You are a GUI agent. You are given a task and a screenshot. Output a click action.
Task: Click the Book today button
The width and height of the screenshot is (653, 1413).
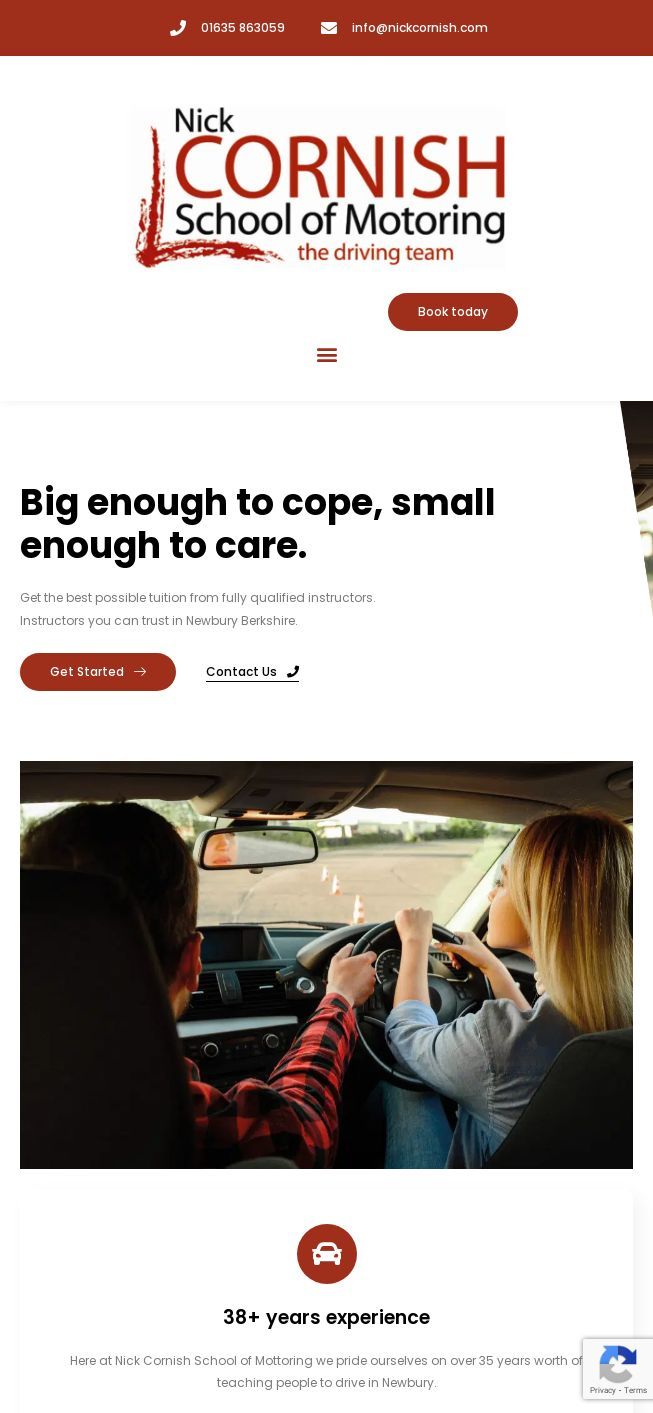tap(453, 312)
